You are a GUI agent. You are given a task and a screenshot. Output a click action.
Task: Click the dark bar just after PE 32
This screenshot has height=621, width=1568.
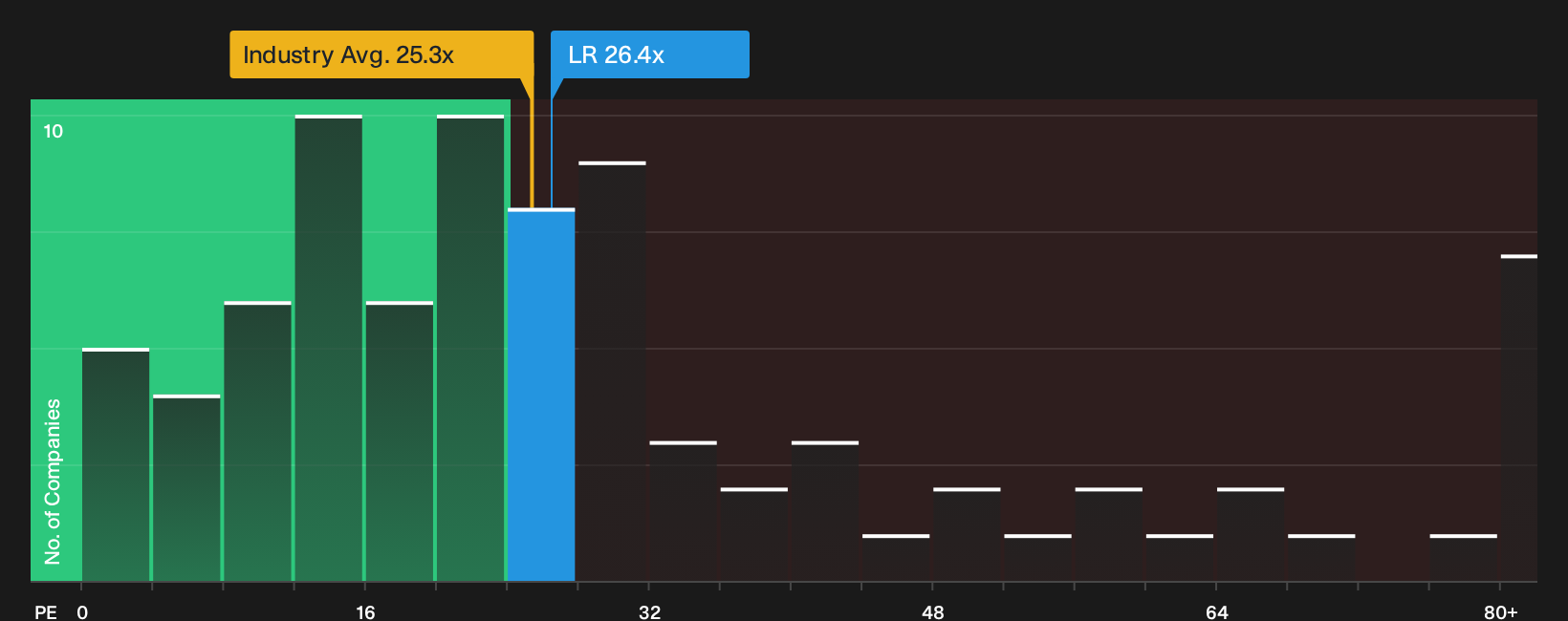pyautogui.click(x=683, y=511)
